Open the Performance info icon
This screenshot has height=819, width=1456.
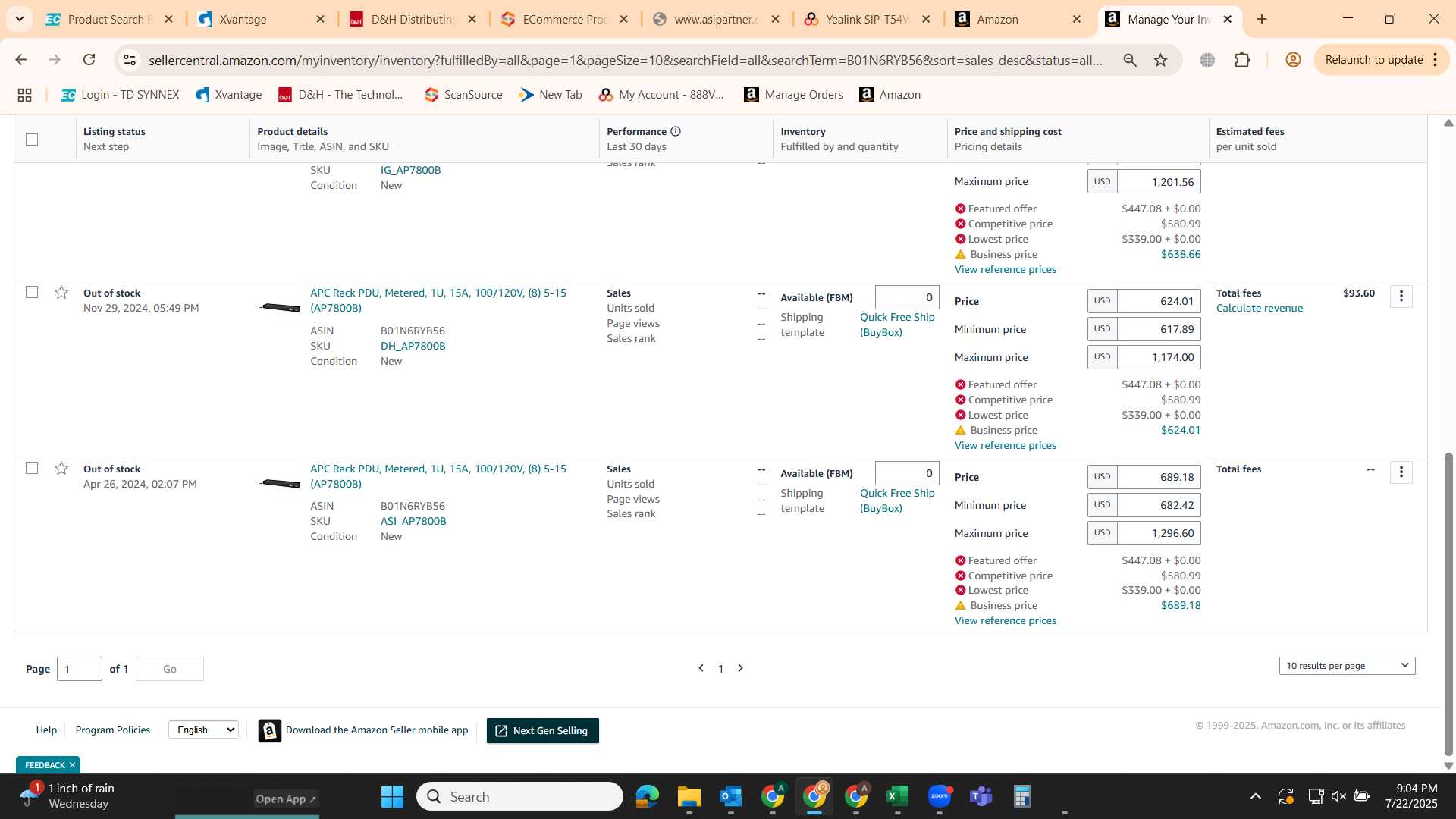pyautogui.click(x=676, y=131)
